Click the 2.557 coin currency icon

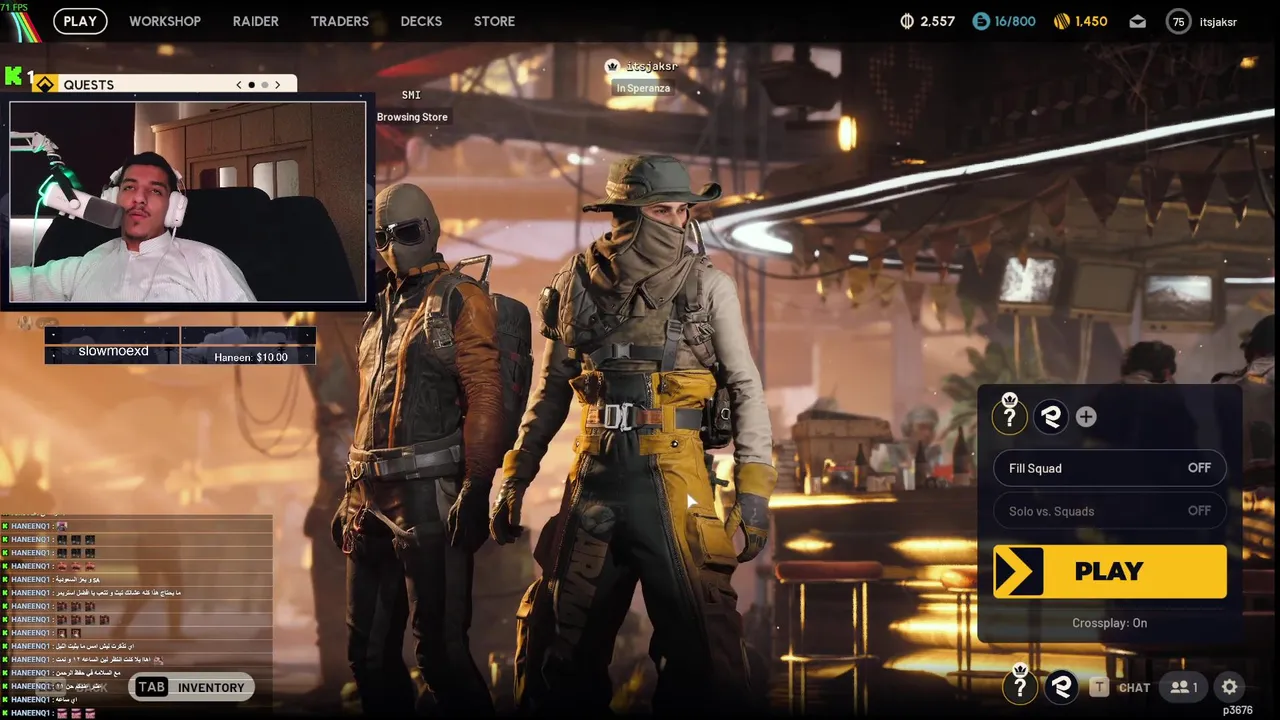(908, 21)
